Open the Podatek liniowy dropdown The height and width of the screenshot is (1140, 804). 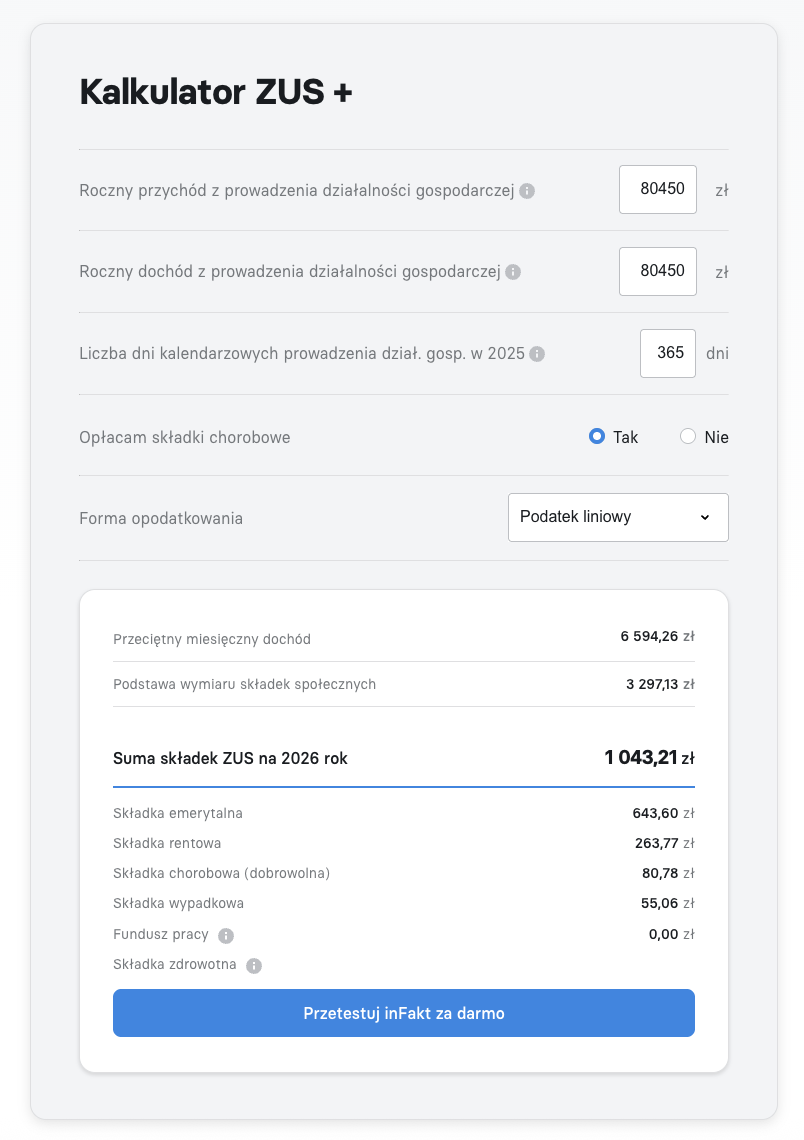618,517
